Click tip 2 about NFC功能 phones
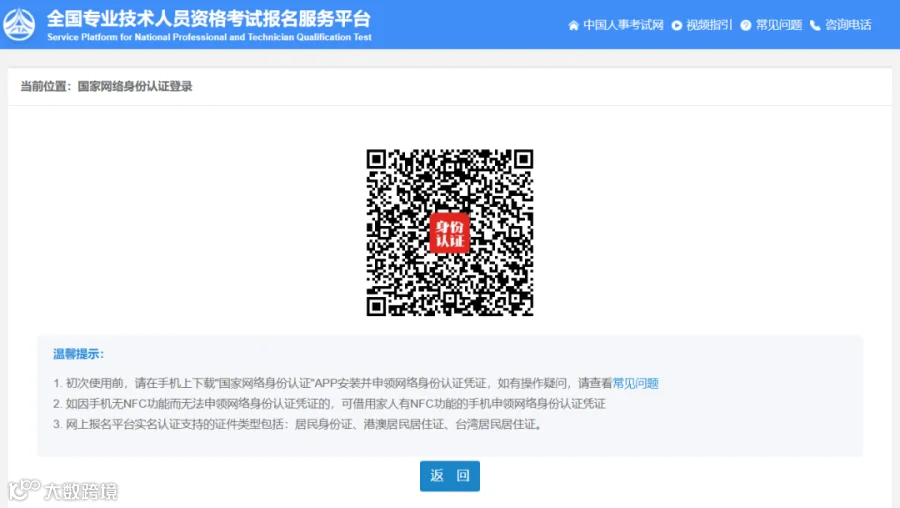 click(x=329, y=404)
